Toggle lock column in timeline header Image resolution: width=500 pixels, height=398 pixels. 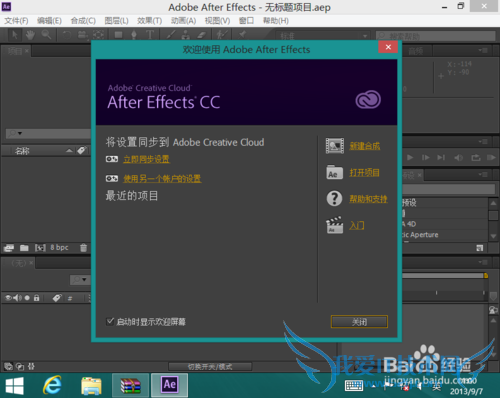pos(37,298)
